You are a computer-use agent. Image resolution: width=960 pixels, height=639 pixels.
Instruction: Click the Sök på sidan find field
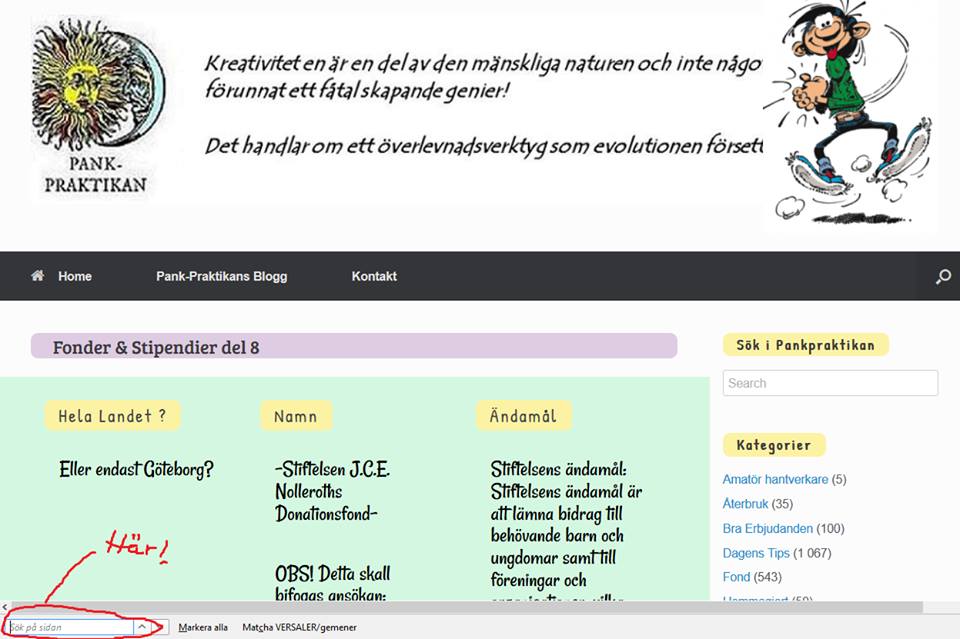pos(68,627)
